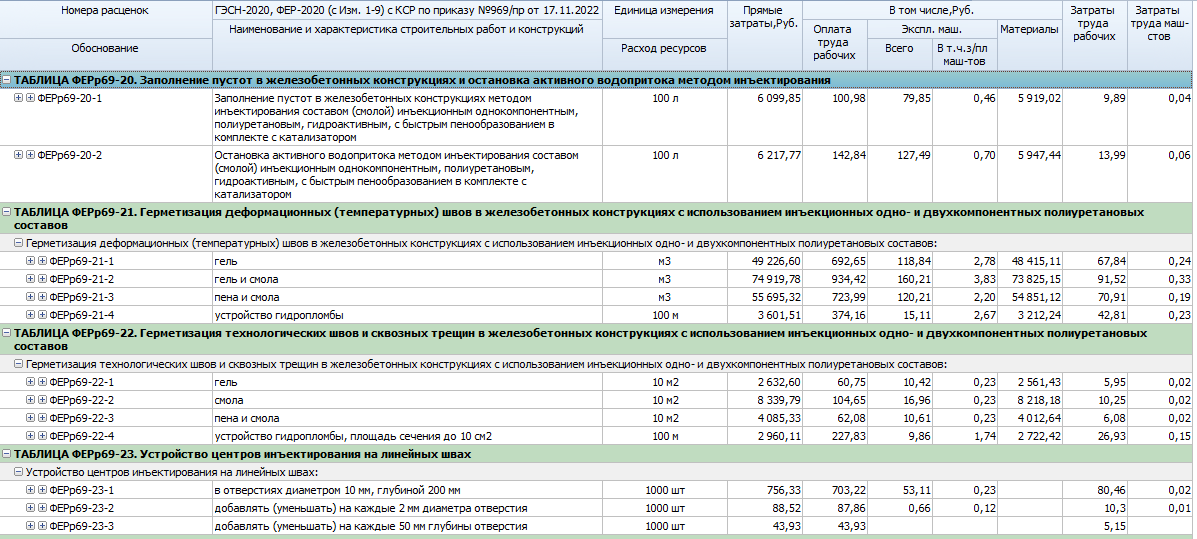
Task: Click the direct cost value 49 226,60
Action: coord(776,261)
